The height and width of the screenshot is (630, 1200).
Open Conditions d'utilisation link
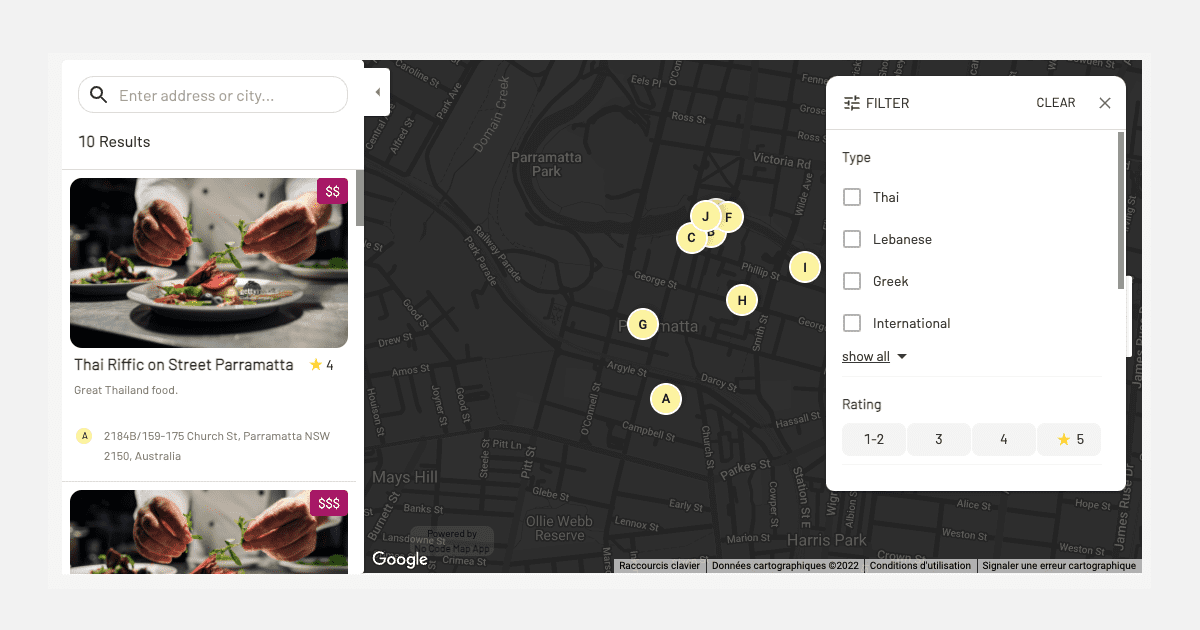[920, 566]
